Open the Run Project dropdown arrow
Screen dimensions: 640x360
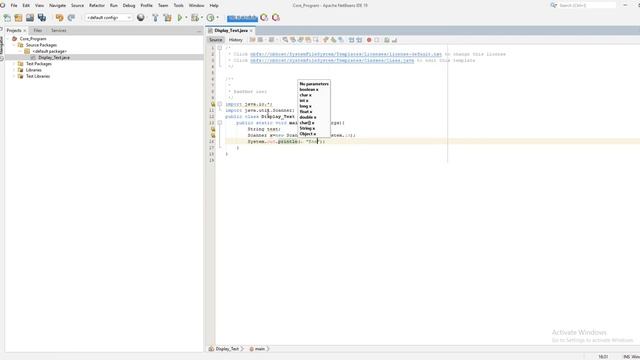click(186, 18)
